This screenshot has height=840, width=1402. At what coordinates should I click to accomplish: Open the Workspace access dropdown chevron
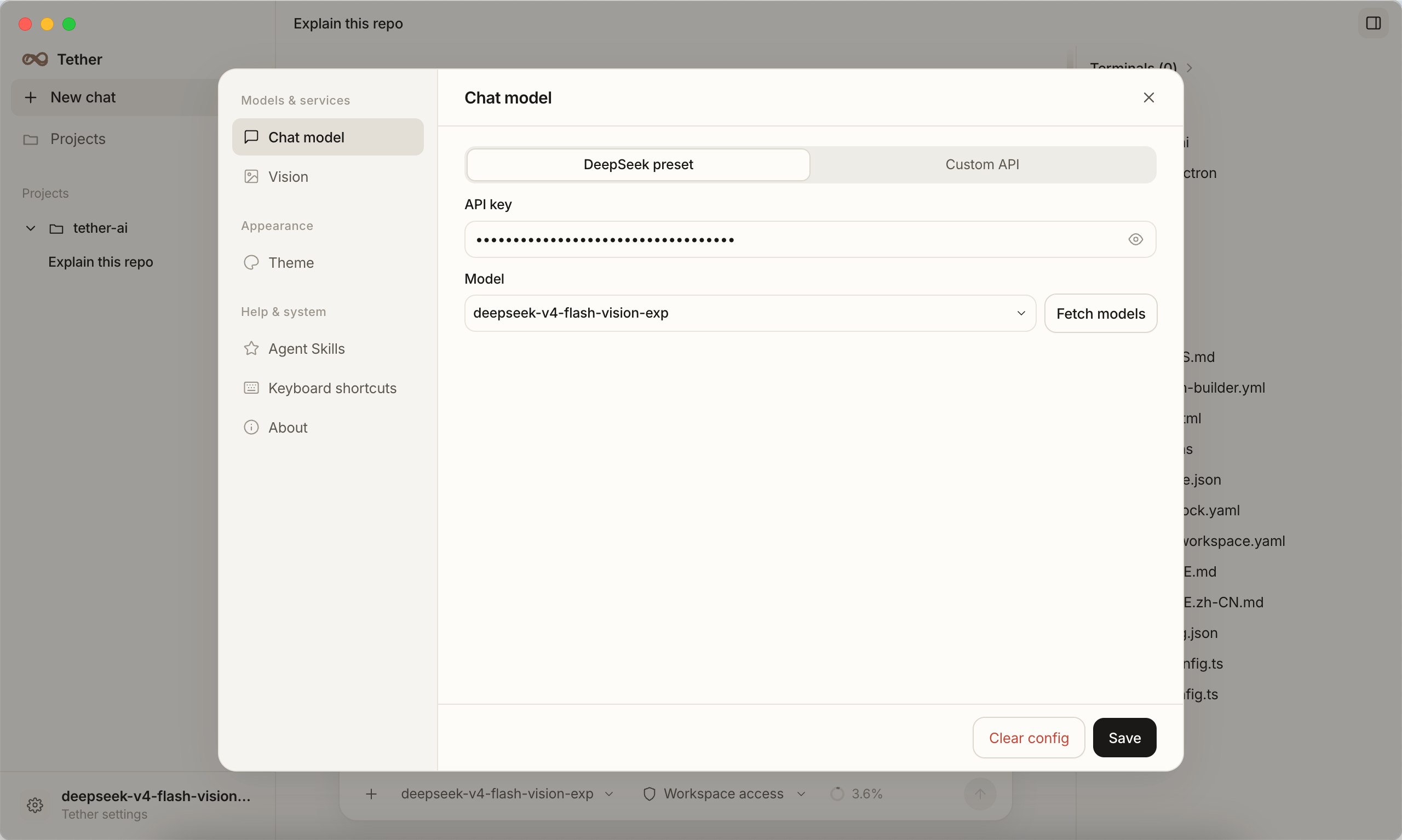pyautogui.click(x=801, y=794)
